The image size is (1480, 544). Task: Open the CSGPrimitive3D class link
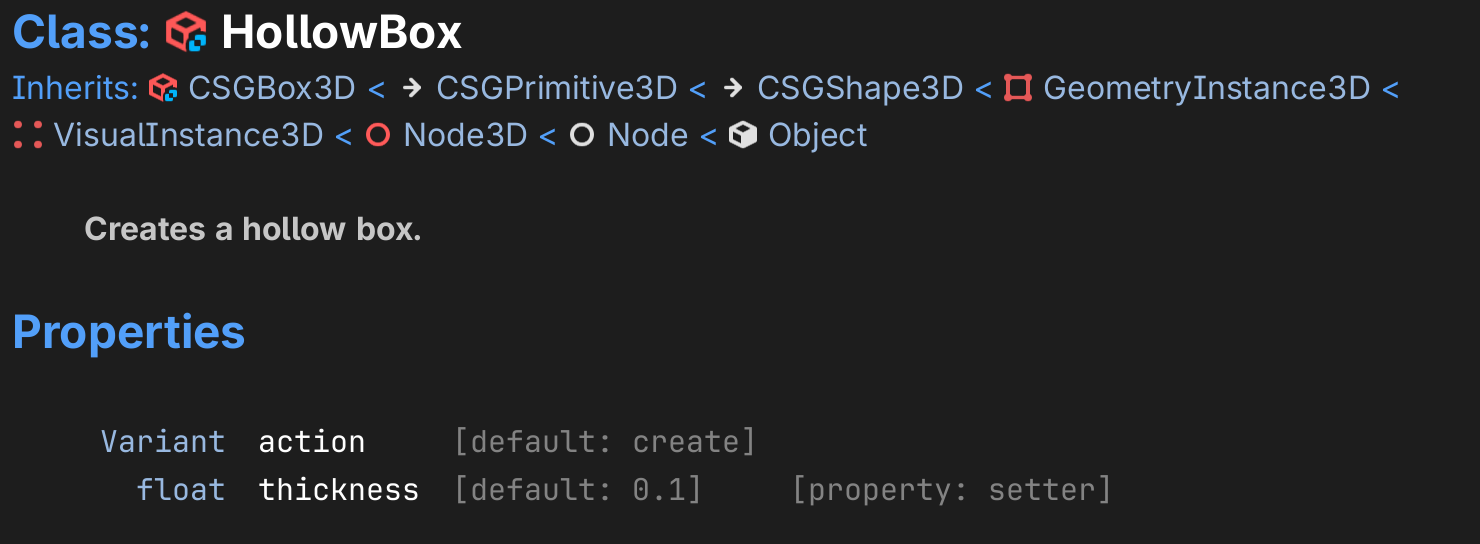click(557, 89)
